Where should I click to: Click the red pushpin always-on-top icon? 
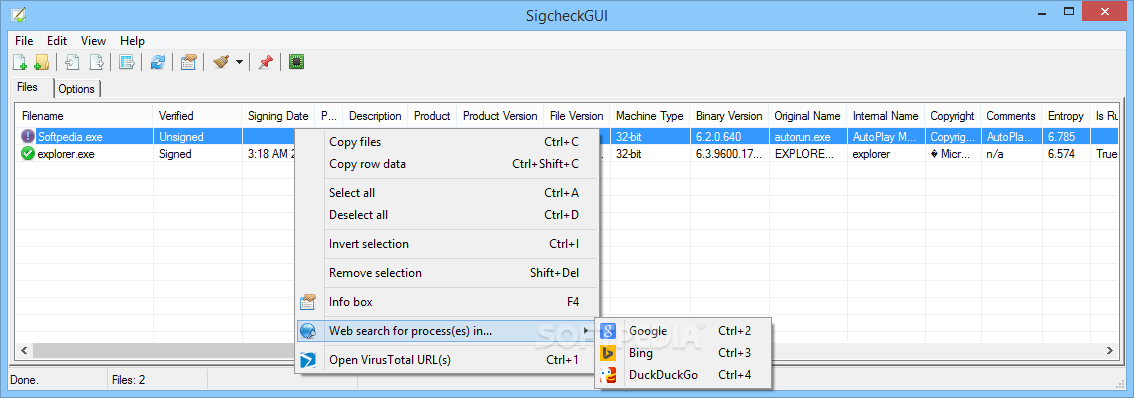[265, 62]
